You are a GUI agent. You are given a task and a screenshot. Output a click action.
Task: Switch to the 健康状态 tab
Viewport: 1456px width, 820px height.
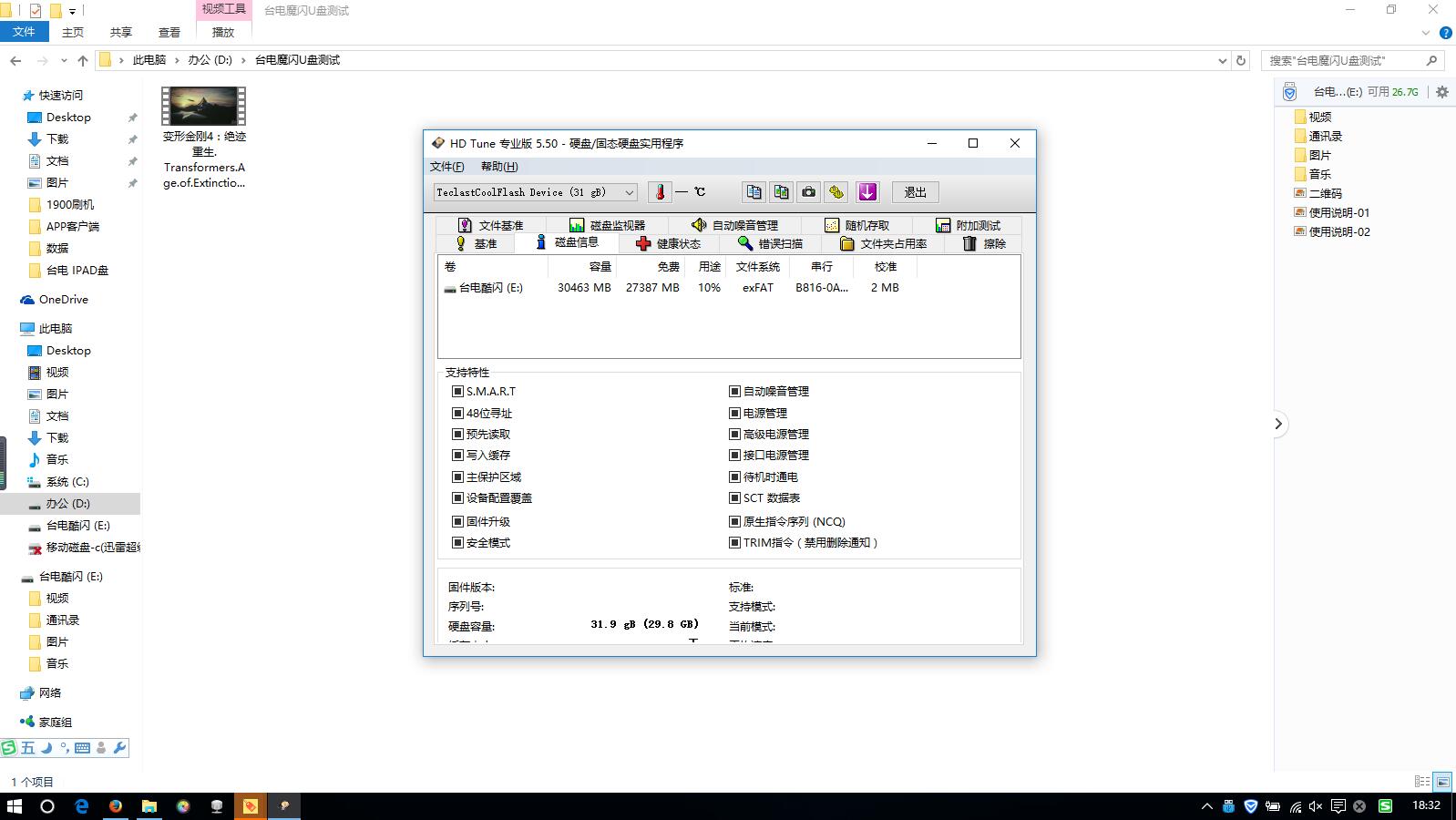pyautogui.click(x=668, y=244)
